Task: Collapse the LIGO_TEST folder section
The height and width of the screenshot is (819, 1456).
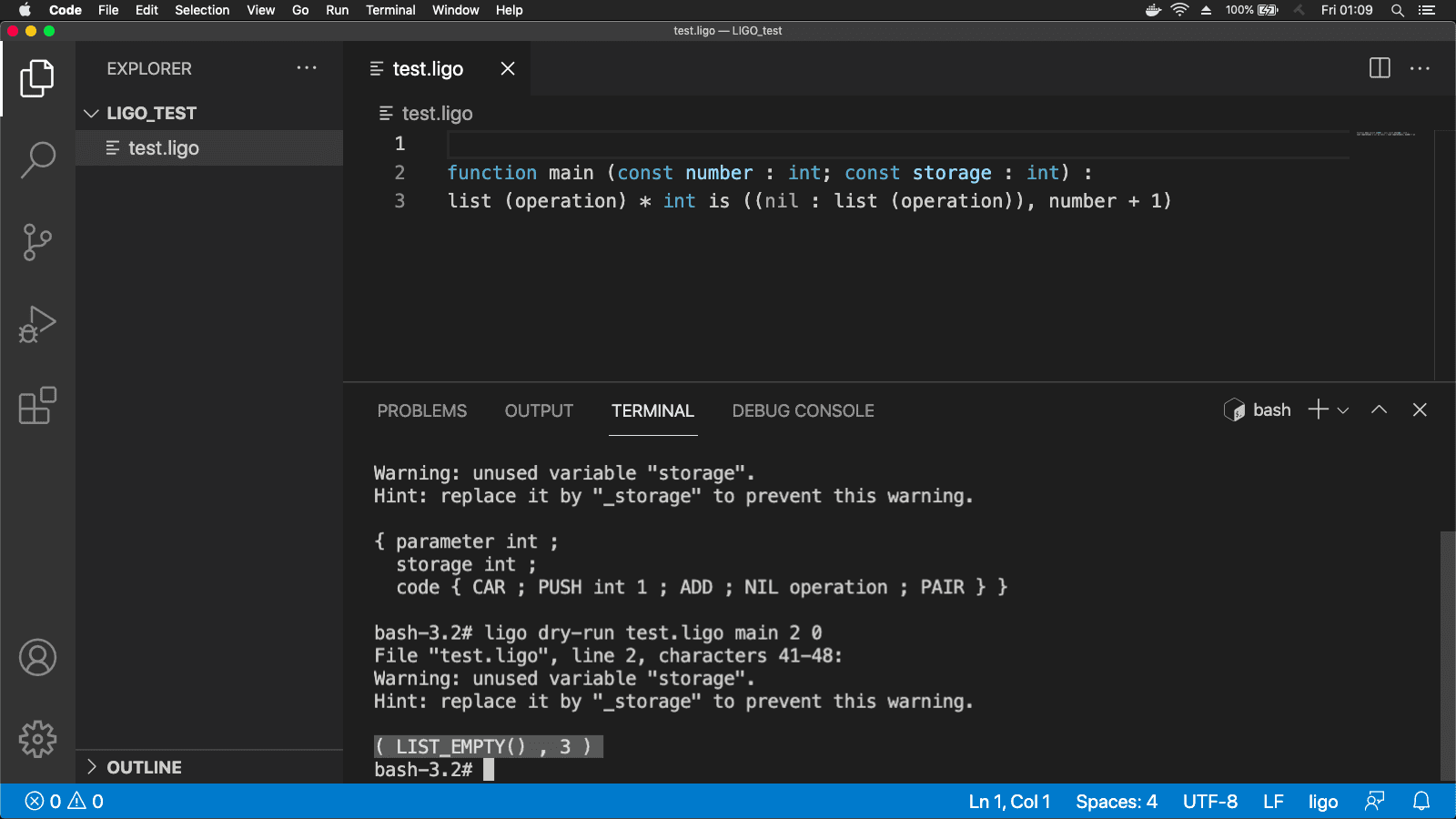Action: click(x=91, y=113)
